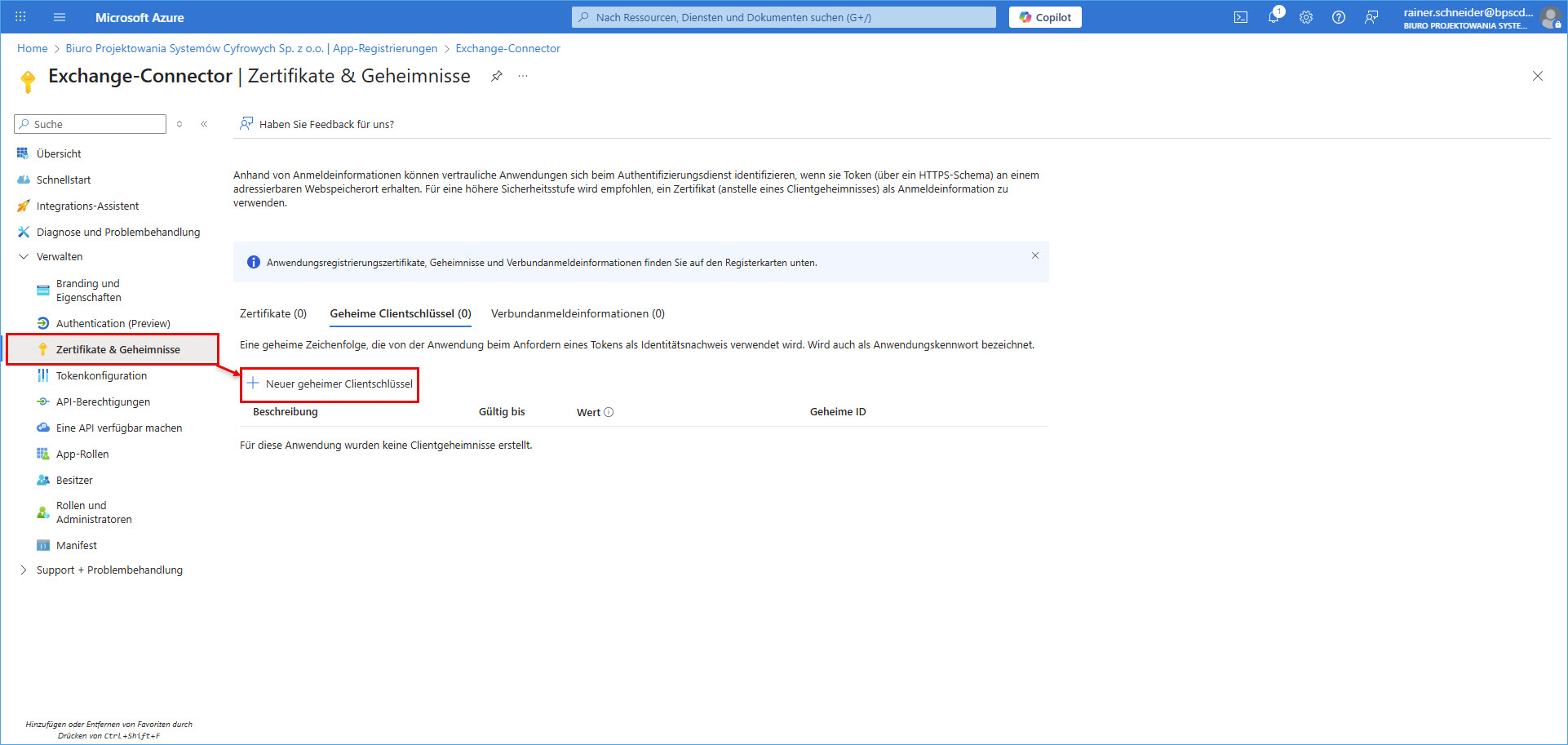Screen dimensions: 1568x745
Task: Select the Geheime Clientschlüssel (0) tab
Action: click(401, 313)
